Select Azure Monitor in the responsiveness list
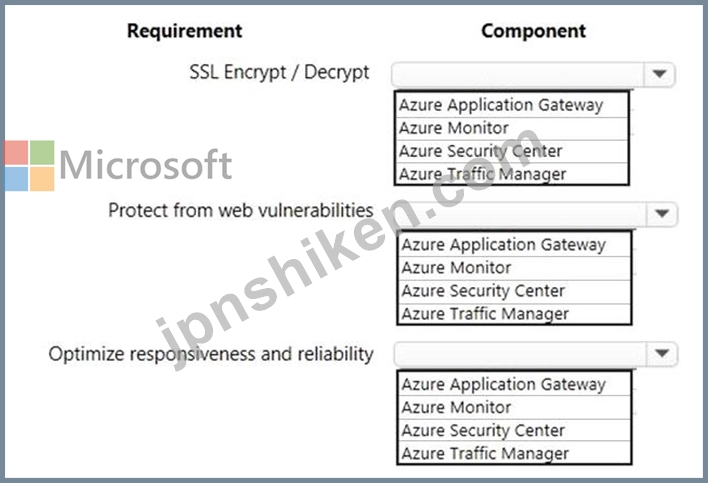This screenshot has width=708, height=483. [x=514, y=408]
